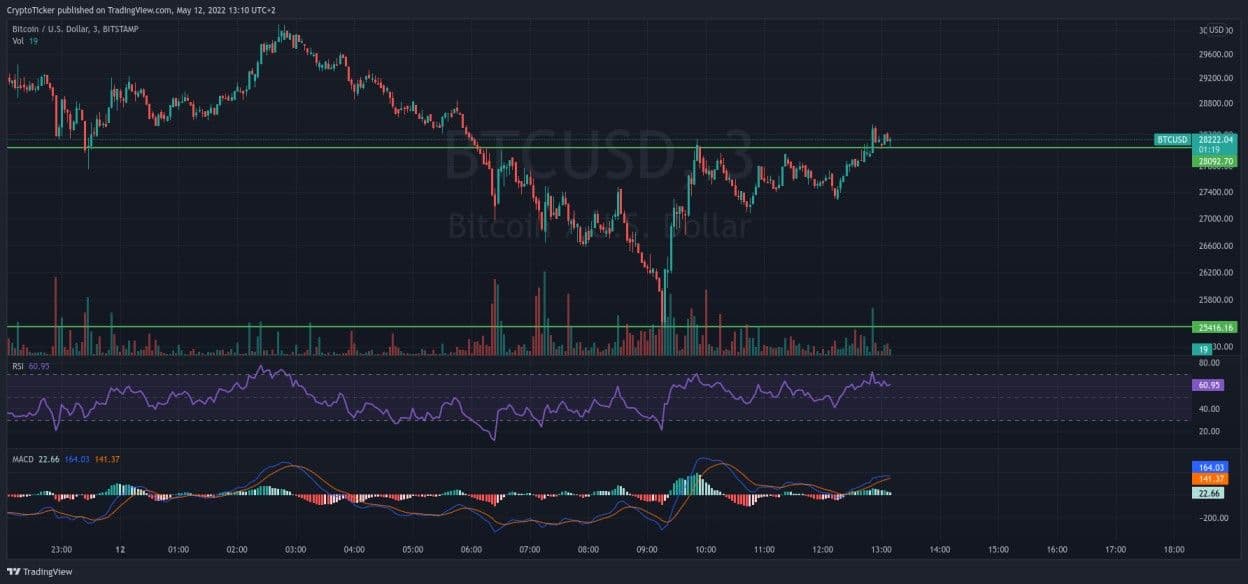This screenshot has height=584, width=1248.
Task: Click the teal volume value tag 19
Action: (1204, 348)
